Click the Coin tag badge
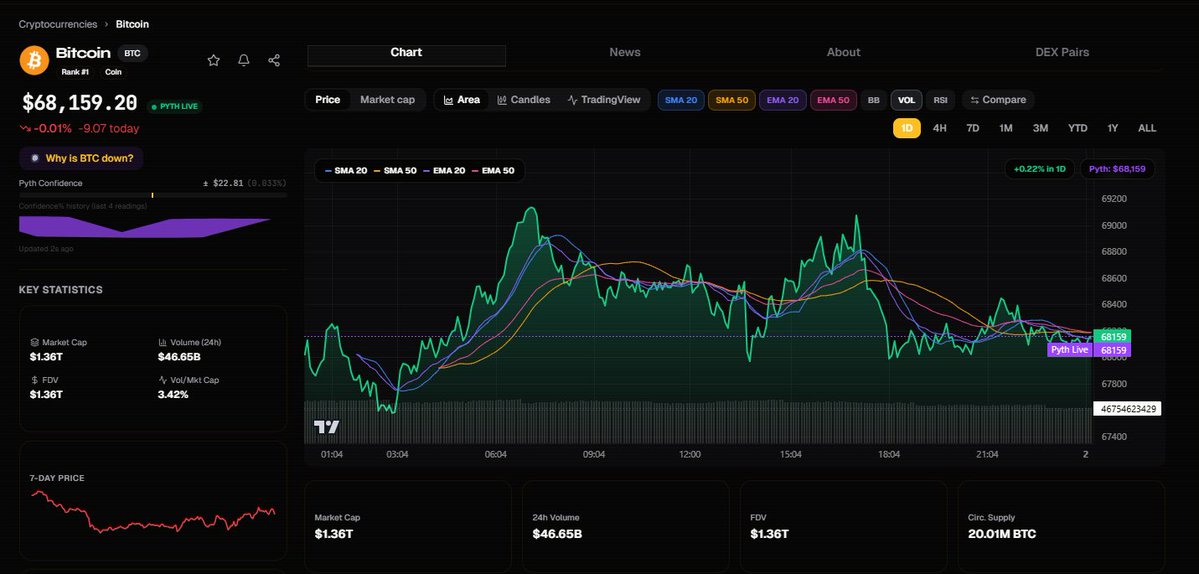This screenshot has height=574, width=1199. coord(113,72)
